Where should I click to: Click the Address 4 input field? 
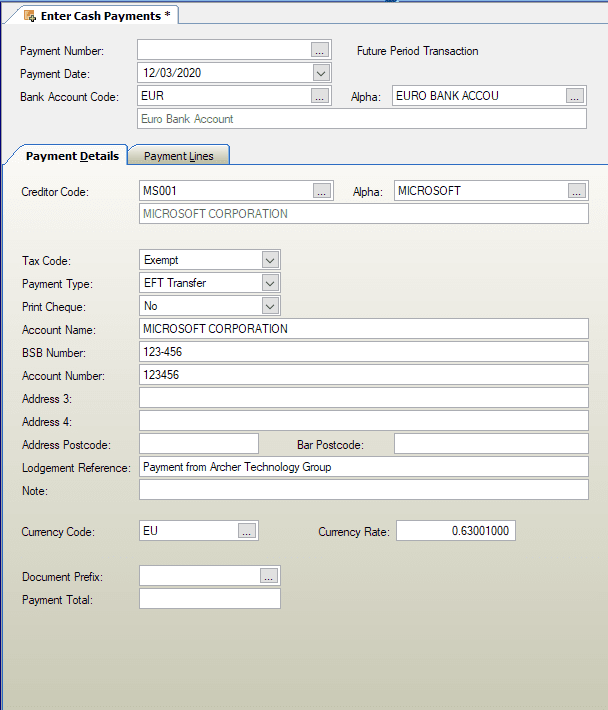[364, 421]
